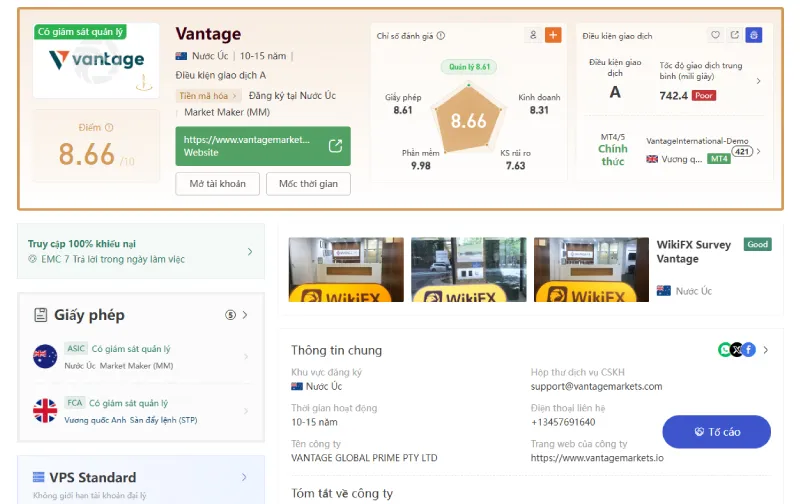Click the X (Twitter) social icon

click(736, 349)
